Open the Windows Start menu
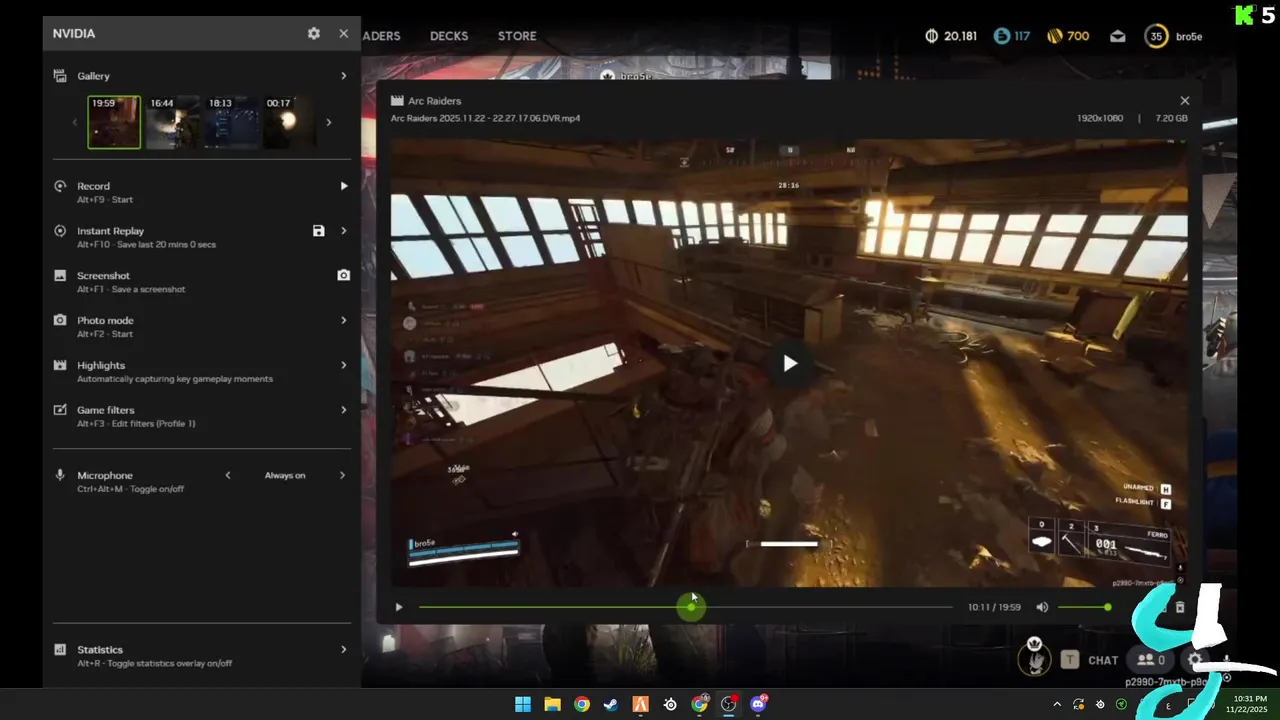The width and height of the screenshot is (1280, 720). coord(523,704)
